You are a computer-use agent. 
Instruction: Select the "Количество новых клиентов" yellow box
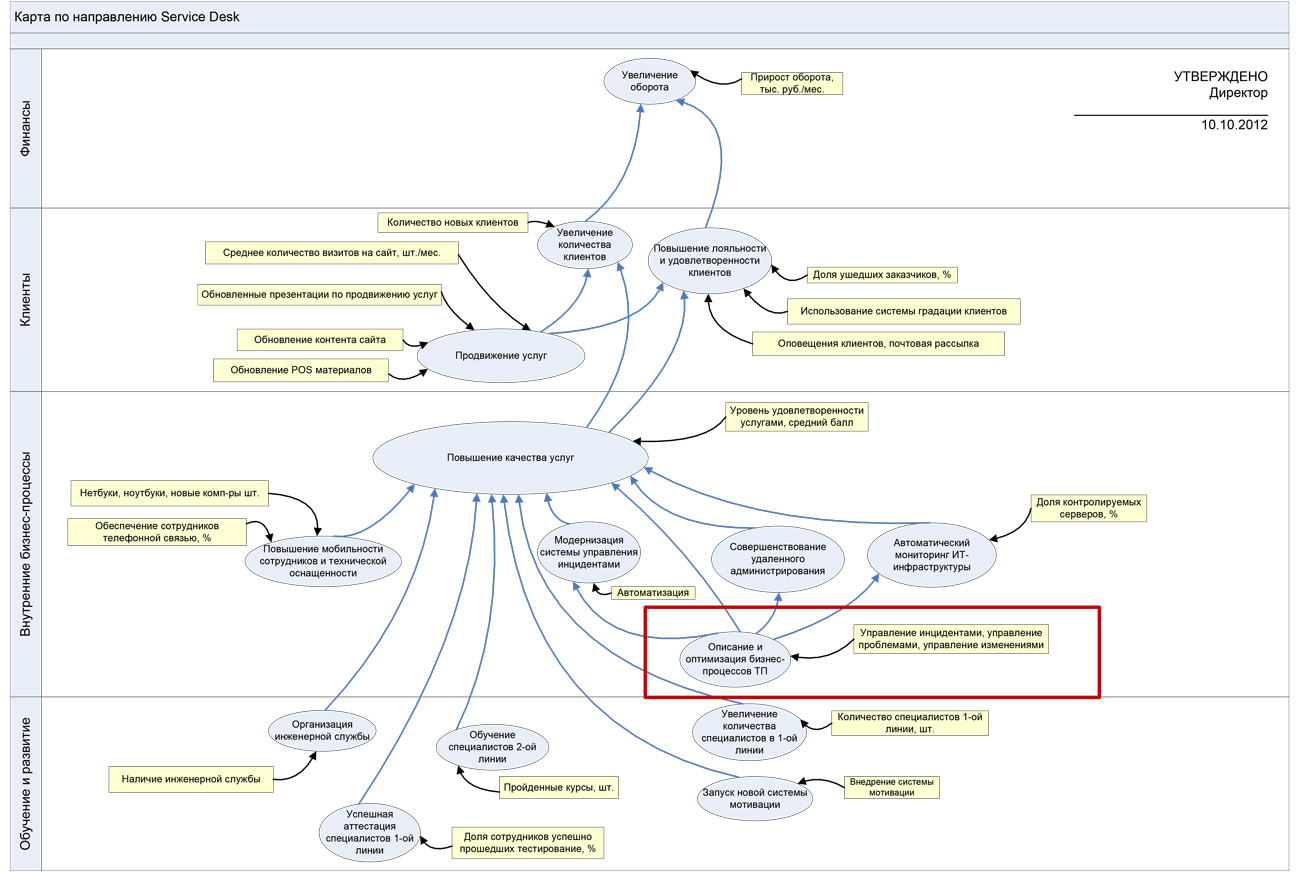[452, 222]
